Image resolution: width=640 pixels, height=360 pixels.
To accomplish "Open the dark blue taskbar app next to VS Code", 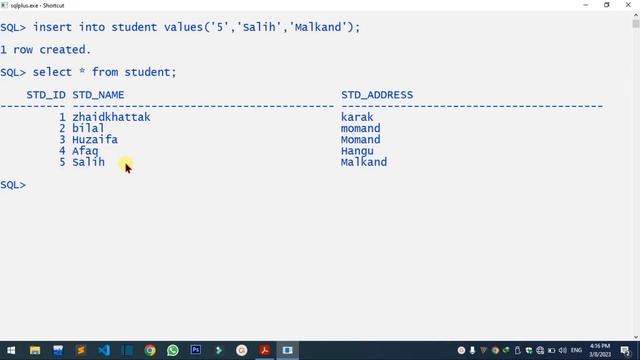I will pyautogui.click(x=127, y=350).
